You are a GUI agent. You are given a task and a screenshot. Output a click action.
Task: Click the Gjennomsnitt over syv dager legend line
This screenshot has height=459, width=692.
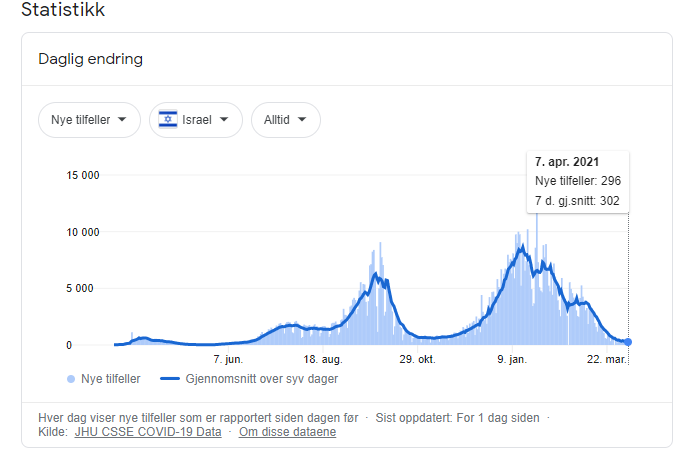(176, 379)
